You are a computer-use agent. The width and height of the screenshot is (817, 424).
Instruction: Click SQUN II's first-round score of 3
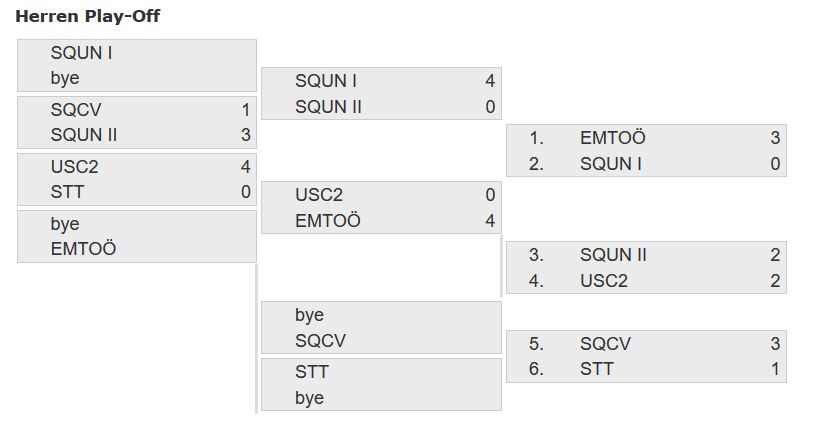tap(246, 135)
